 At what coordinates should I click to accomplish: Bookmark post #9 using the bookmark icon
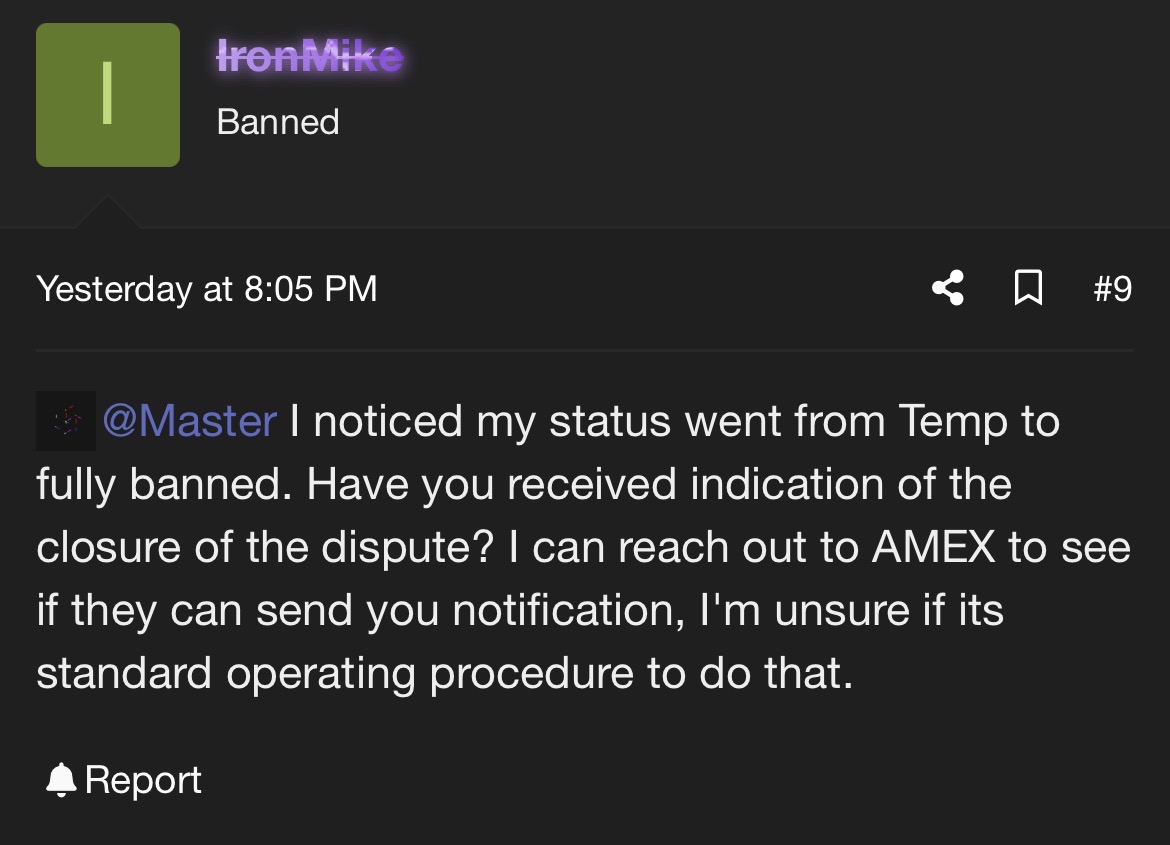(1028, 288)
